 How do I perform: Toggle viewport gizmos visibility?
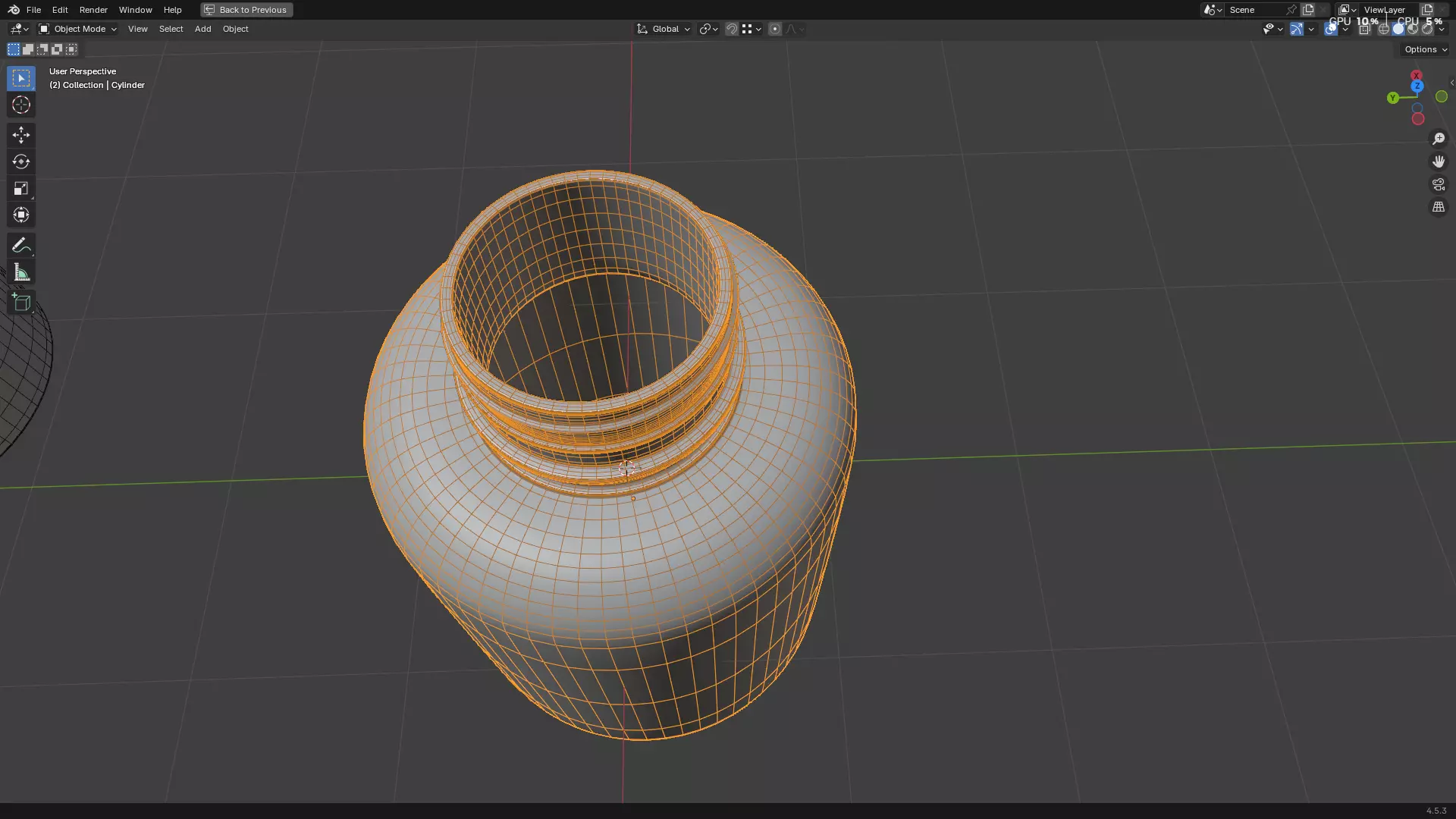[x=1297, y=29]
